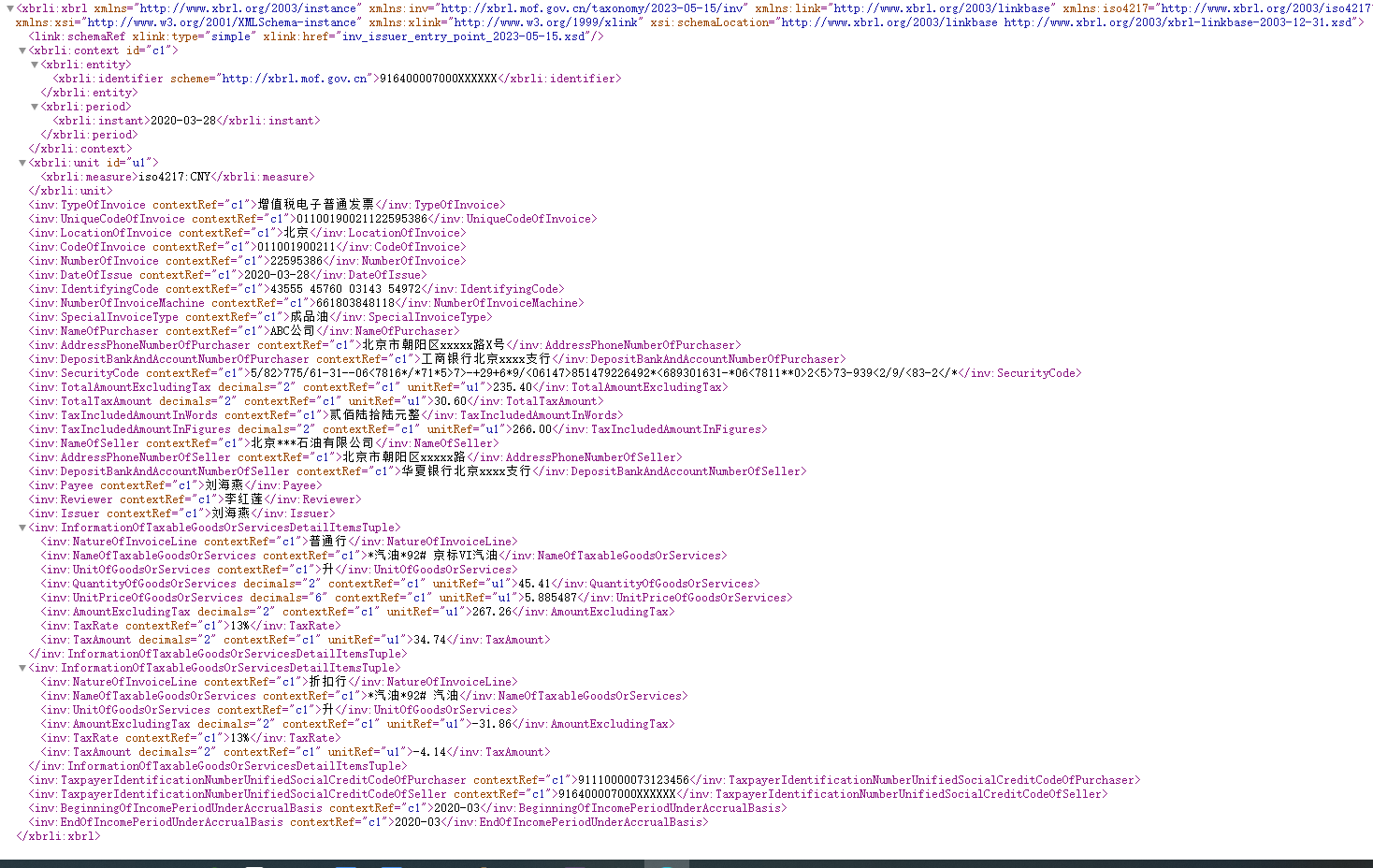Click the link:schemaRef element line
Viewport: 1373px width, 868px height.
click(316, 36)
